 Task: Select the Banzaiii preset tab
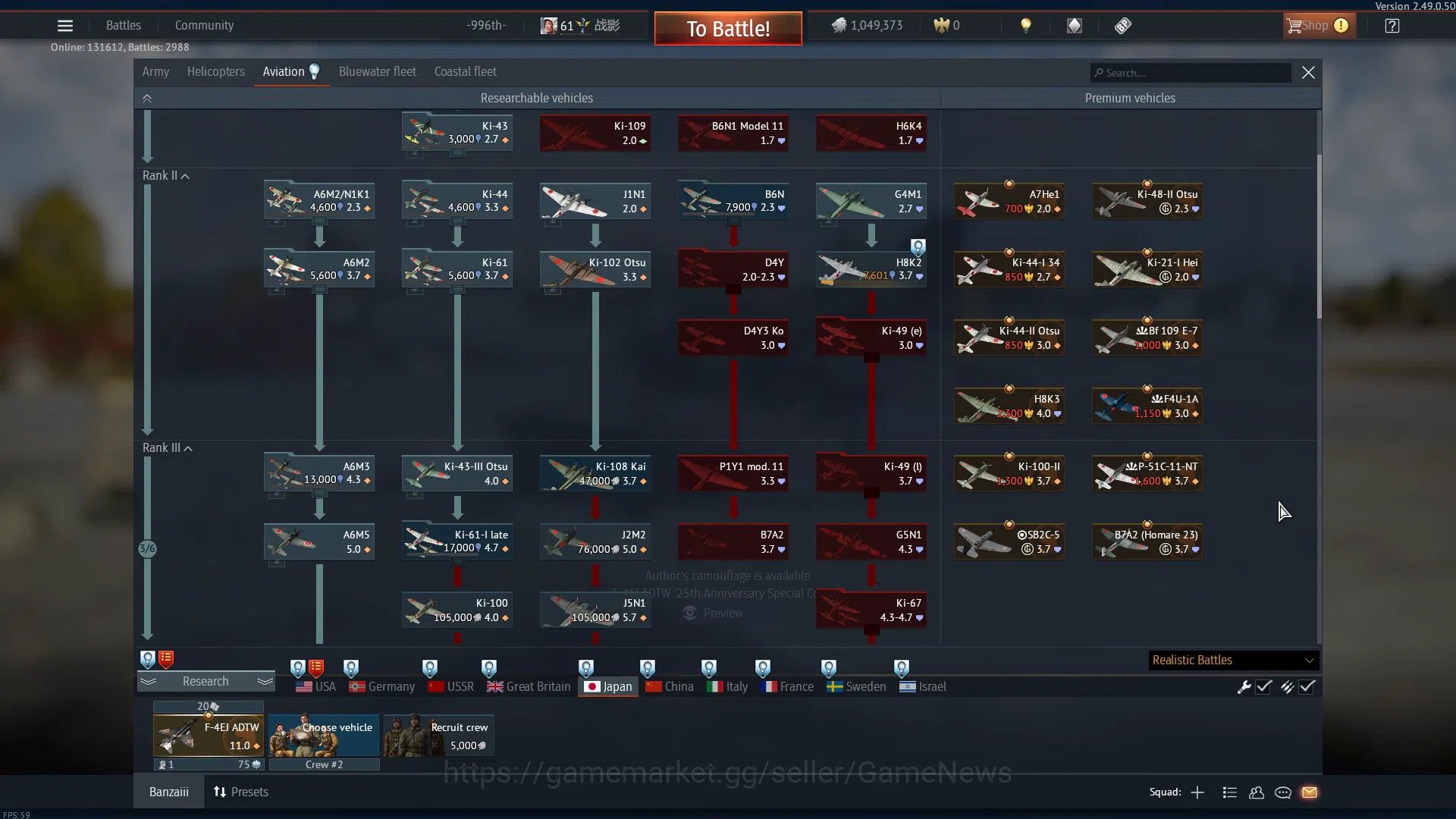pos(169,792)
